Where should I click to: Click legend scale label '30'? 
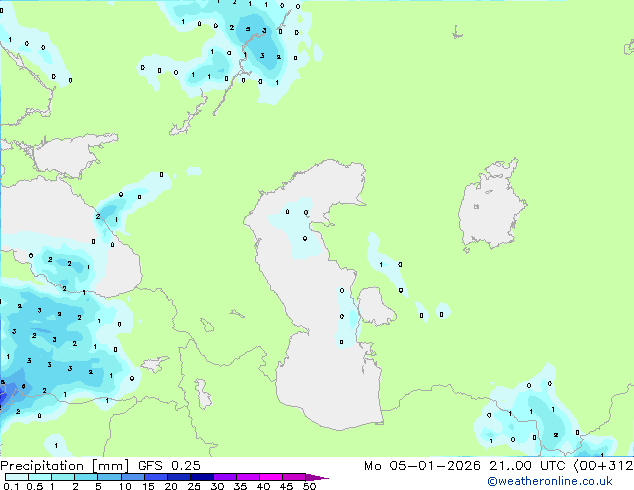pyautogui.click(x=217, y=486)
